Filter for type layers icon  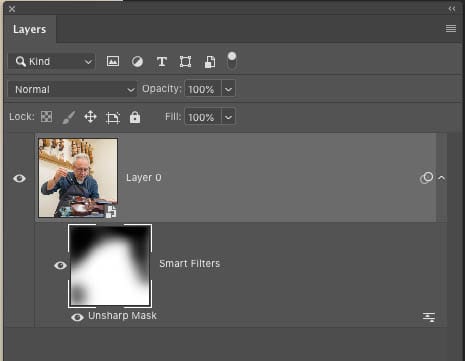162,62
